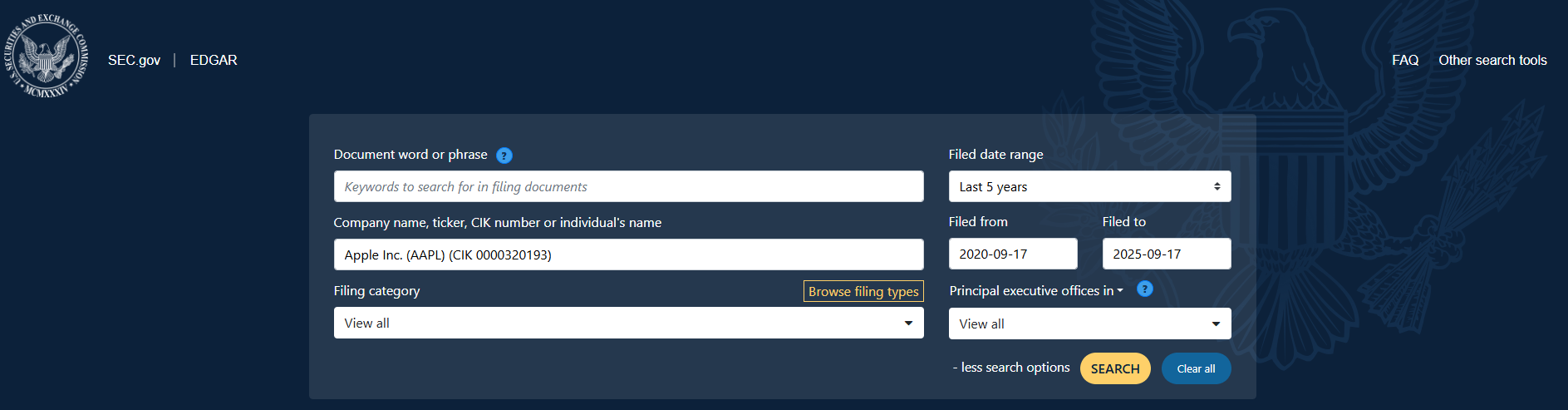Open help for Principal executive offices

point(1145,289)
